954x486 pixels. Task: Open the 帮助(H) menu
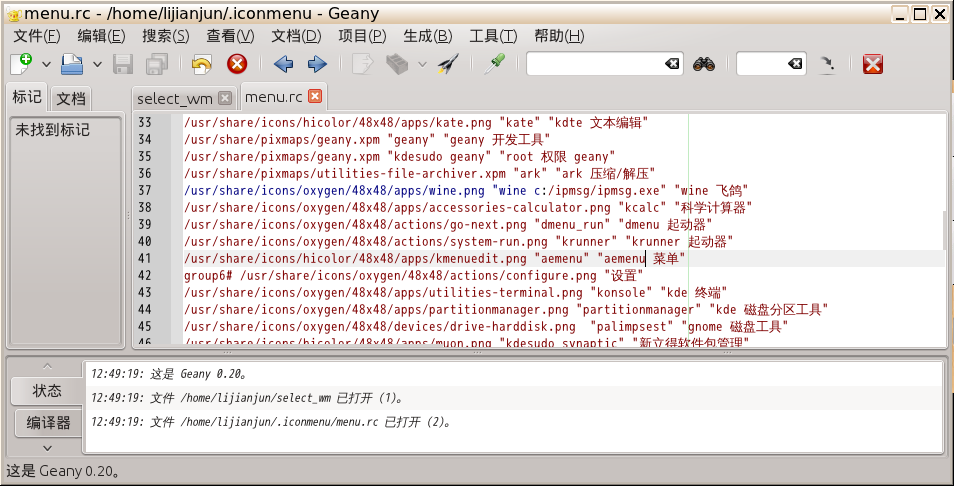tap(559, 36)
